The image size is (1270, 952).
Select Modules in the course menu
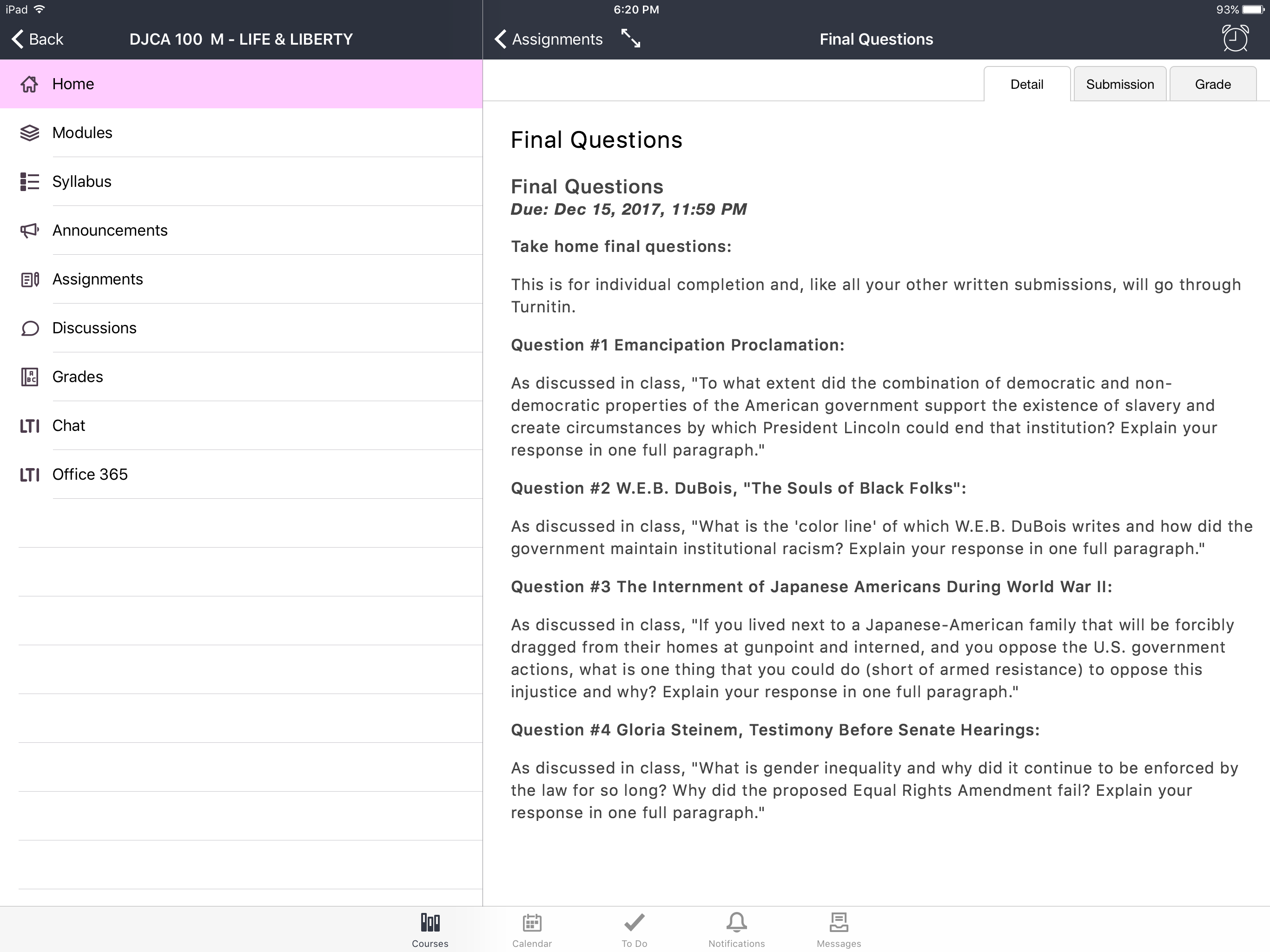[241, 132]
